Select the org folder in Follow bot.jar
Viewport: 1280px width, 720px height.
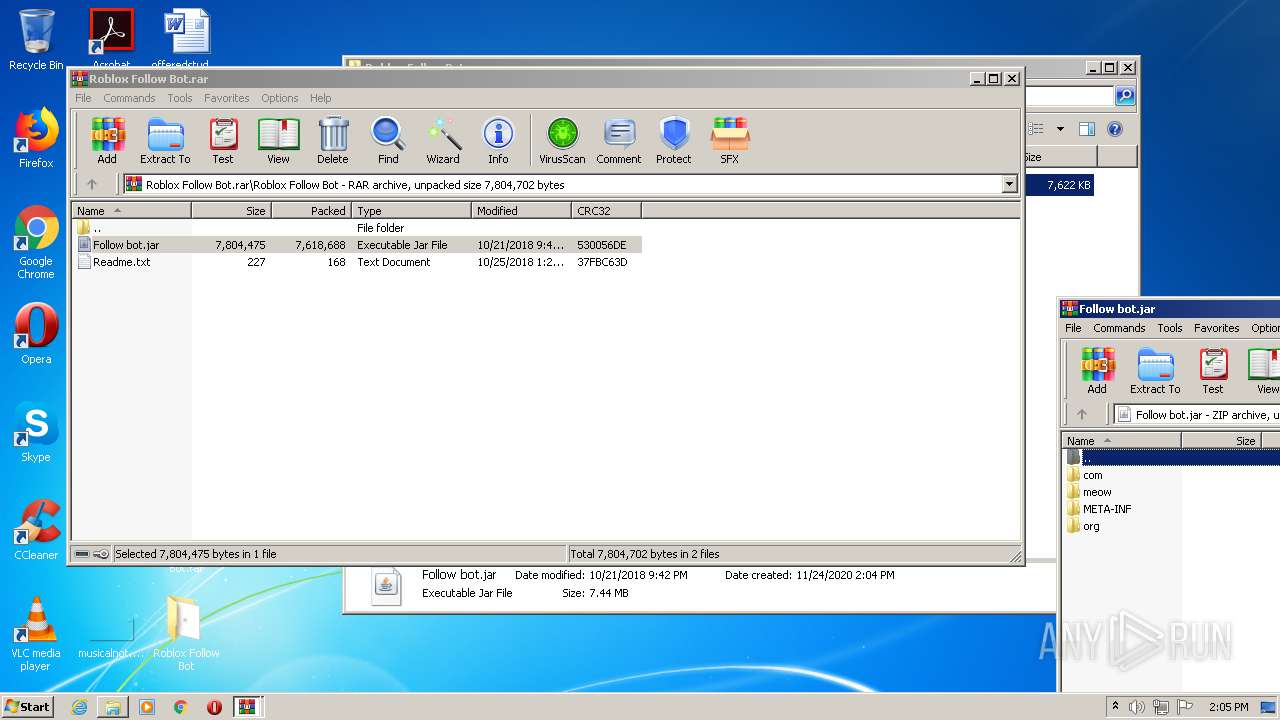[1083, 526]
